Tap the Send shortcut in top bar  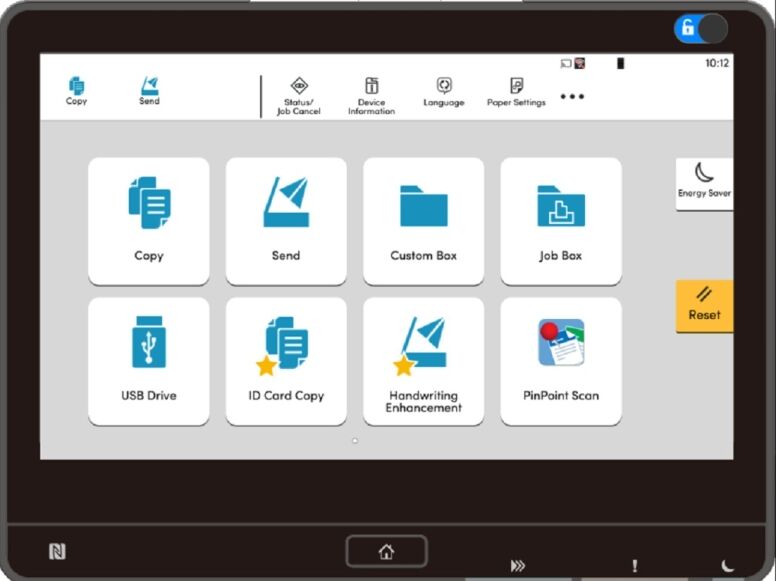point(149,91)
